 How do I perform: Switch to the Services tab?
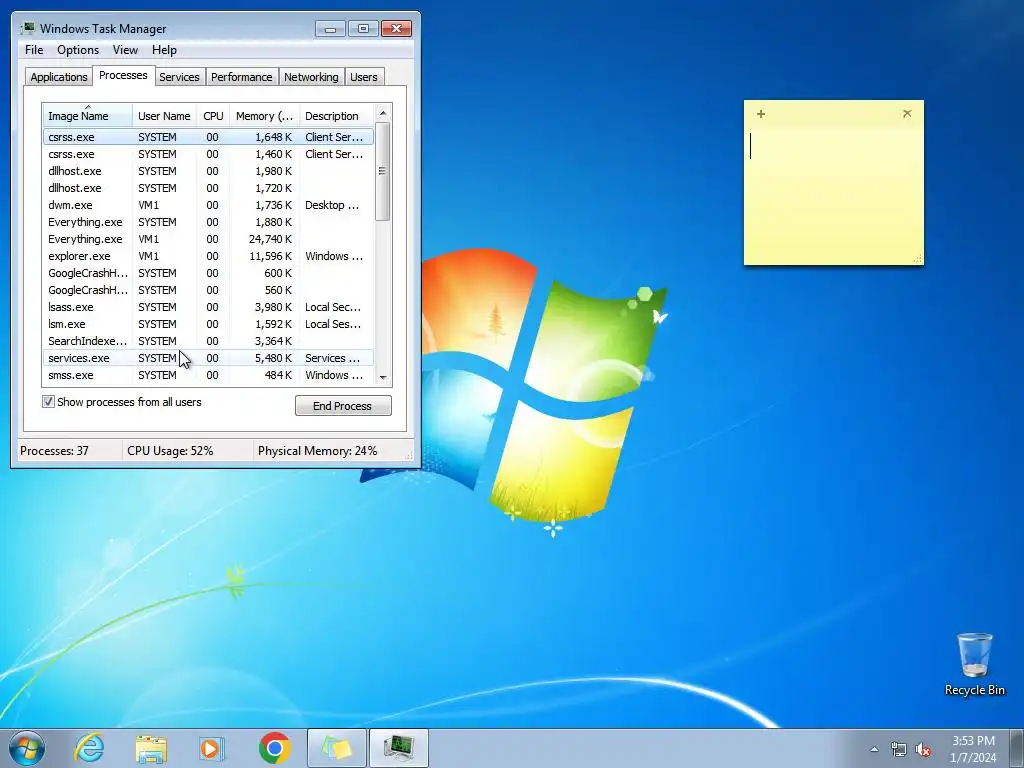pyautogui.click(x=179, y=77)
